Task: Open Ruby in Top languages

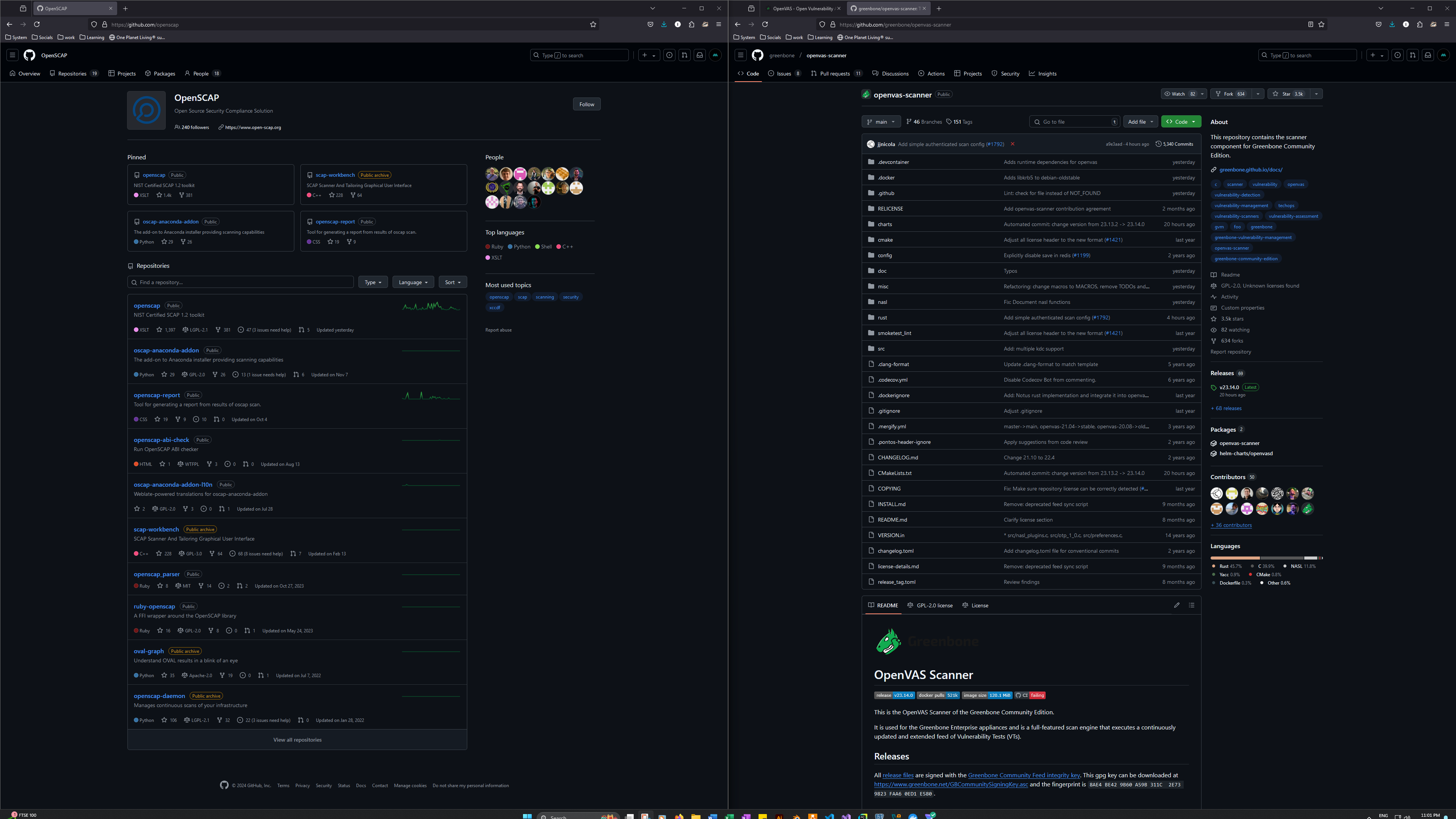Action: point(495,247)
